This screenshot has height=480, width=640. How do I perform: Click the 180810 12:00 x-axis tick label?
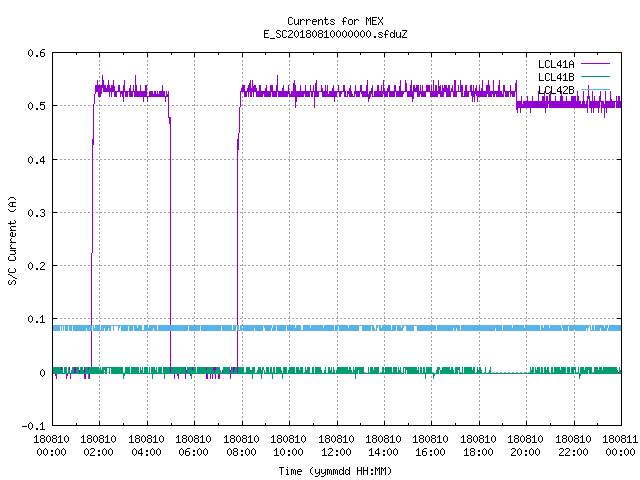click(336, 446)
